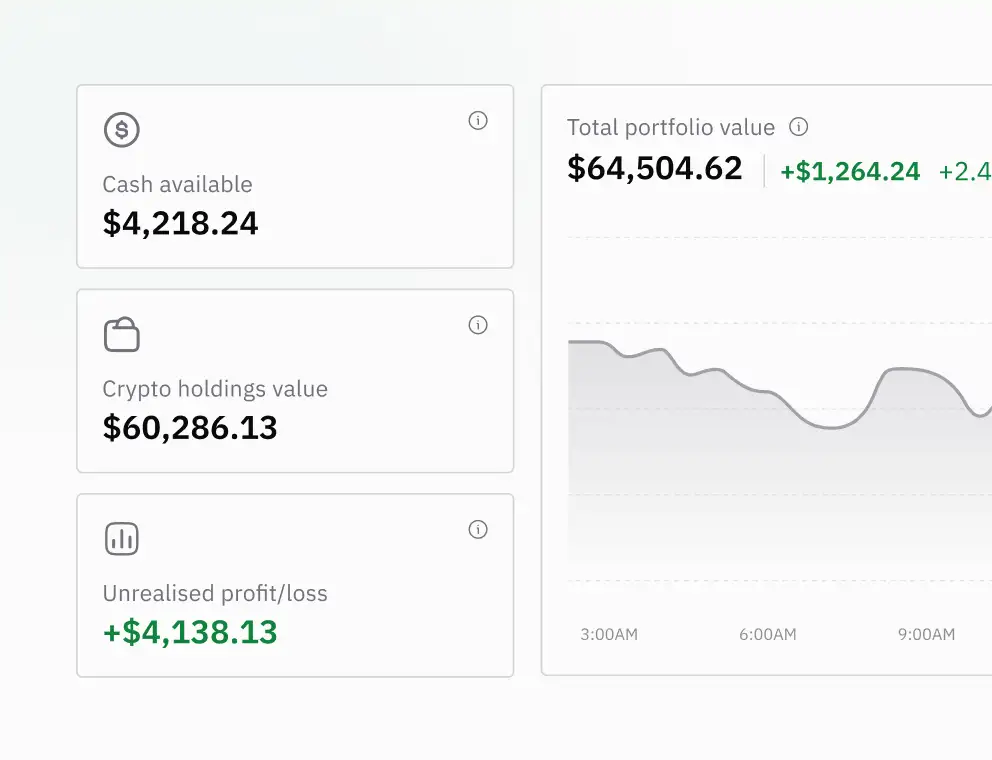This screenshot has width=992, height=760.
Task: Click the wallet icon on Crypto holdings card
Action: coord(121,334)
